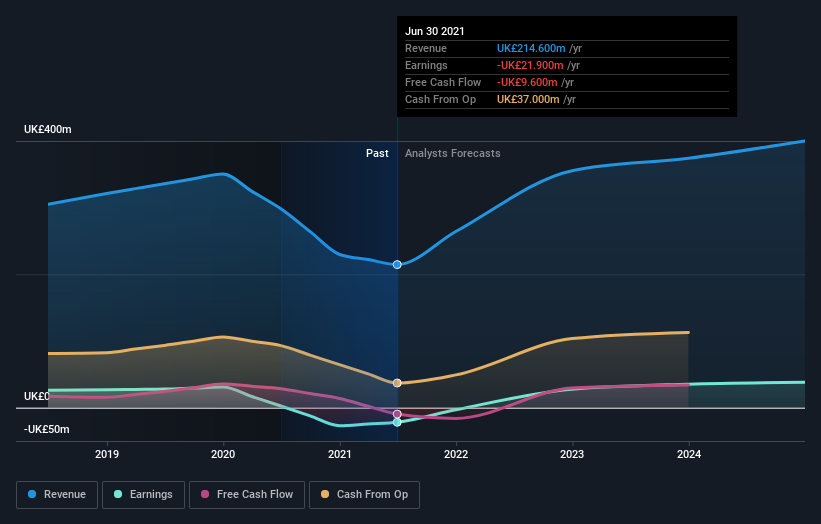Toggle the Earnings legend button
This screenshot has height=524, width=821.
(143, 495)
